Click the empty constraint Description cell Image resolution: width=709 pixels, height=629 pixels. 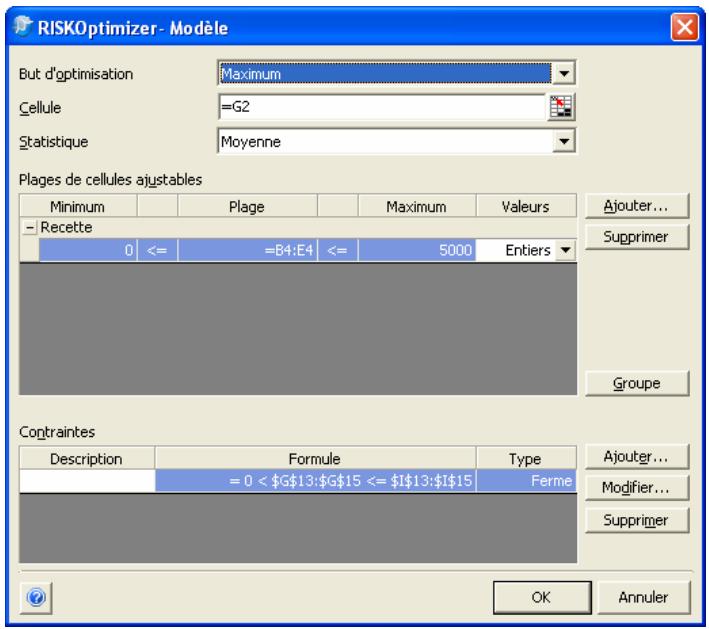(x=87, y=481)
